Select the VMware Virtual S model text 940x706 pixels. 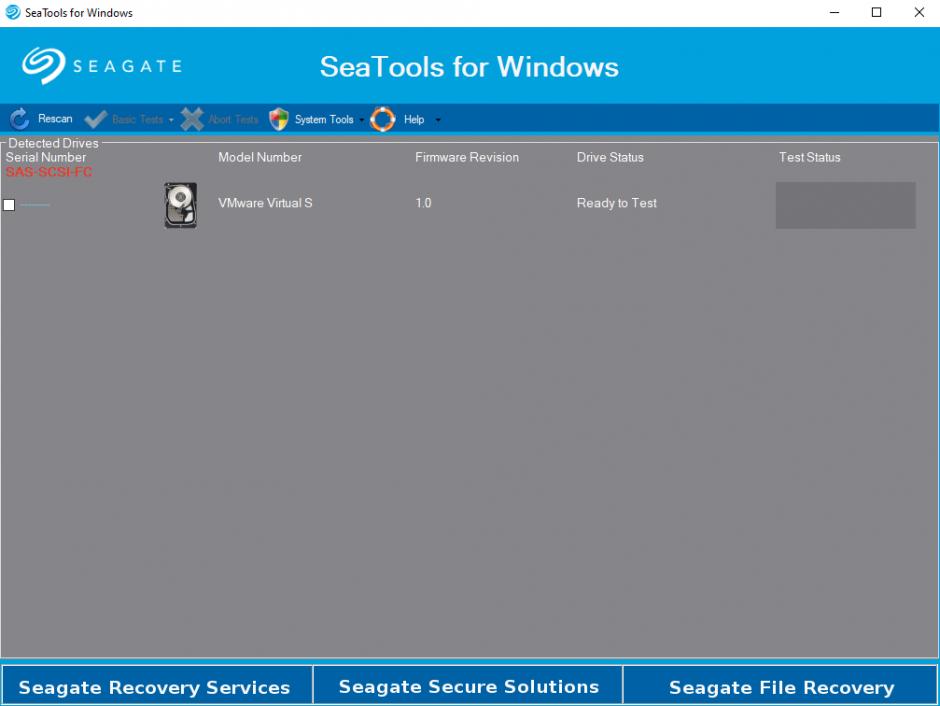265,203
